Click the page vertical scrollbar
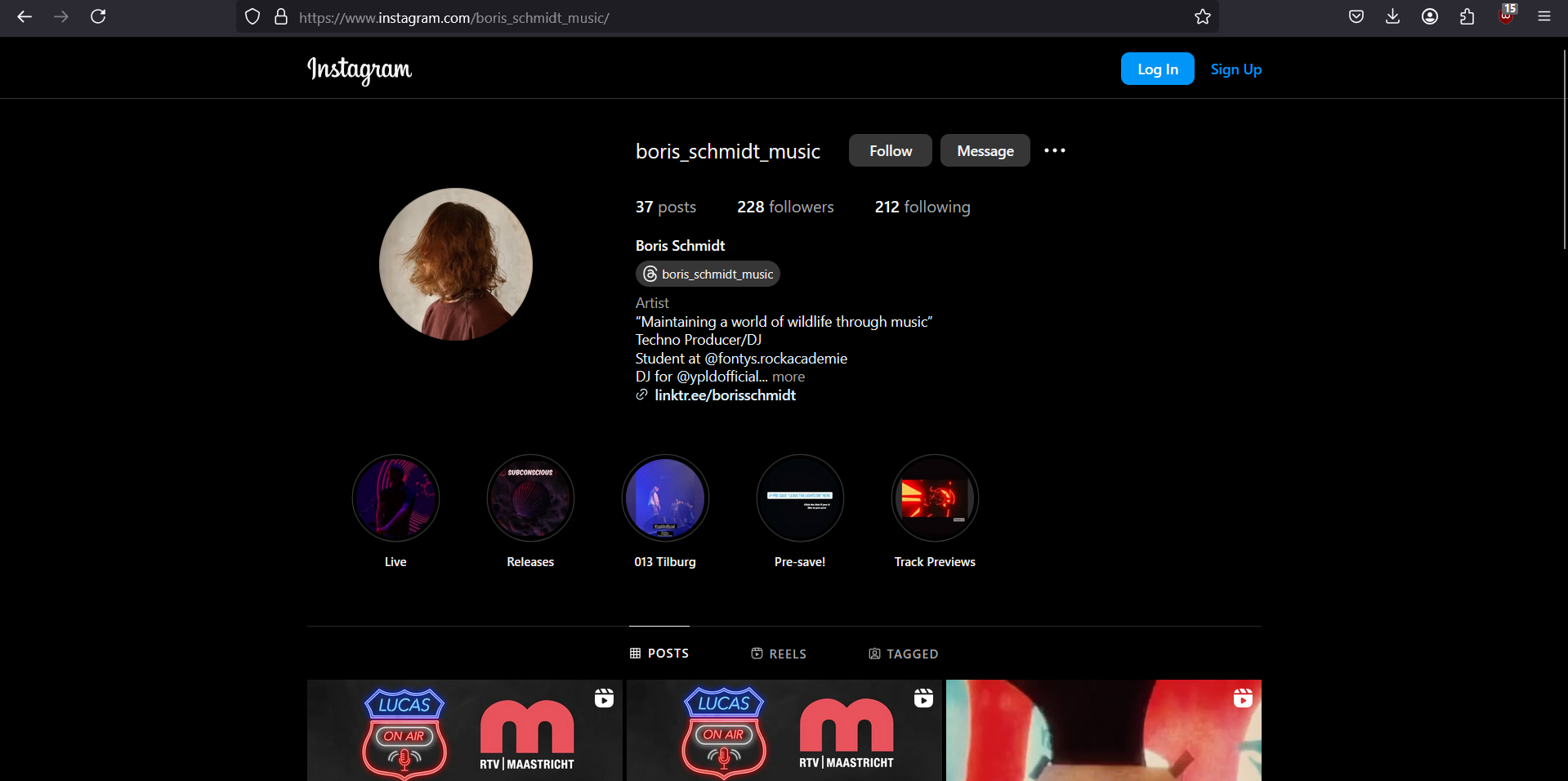The image size is (1568, 781). [1564, 147]
